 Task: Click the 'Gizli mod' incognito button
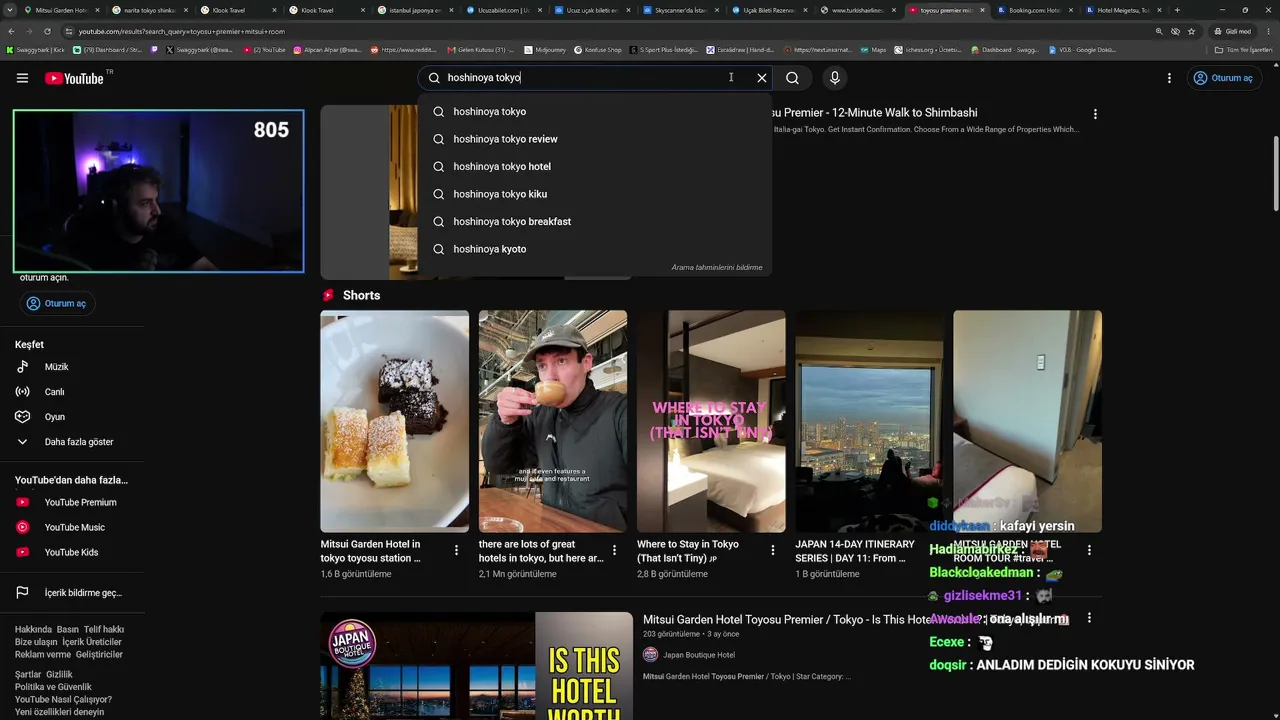tap(1232, 31)
